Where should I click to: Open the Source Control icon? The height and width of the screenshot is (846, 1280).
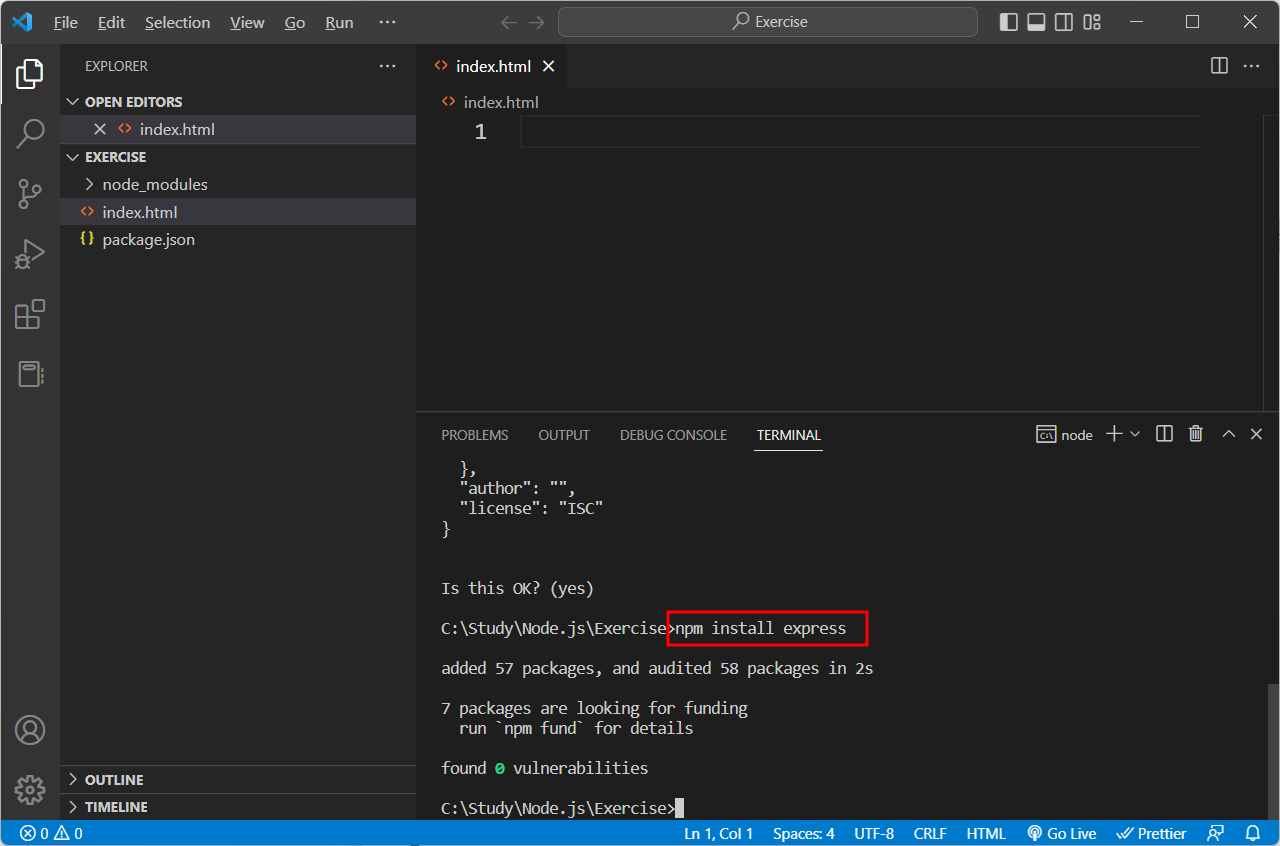(30, 193)
